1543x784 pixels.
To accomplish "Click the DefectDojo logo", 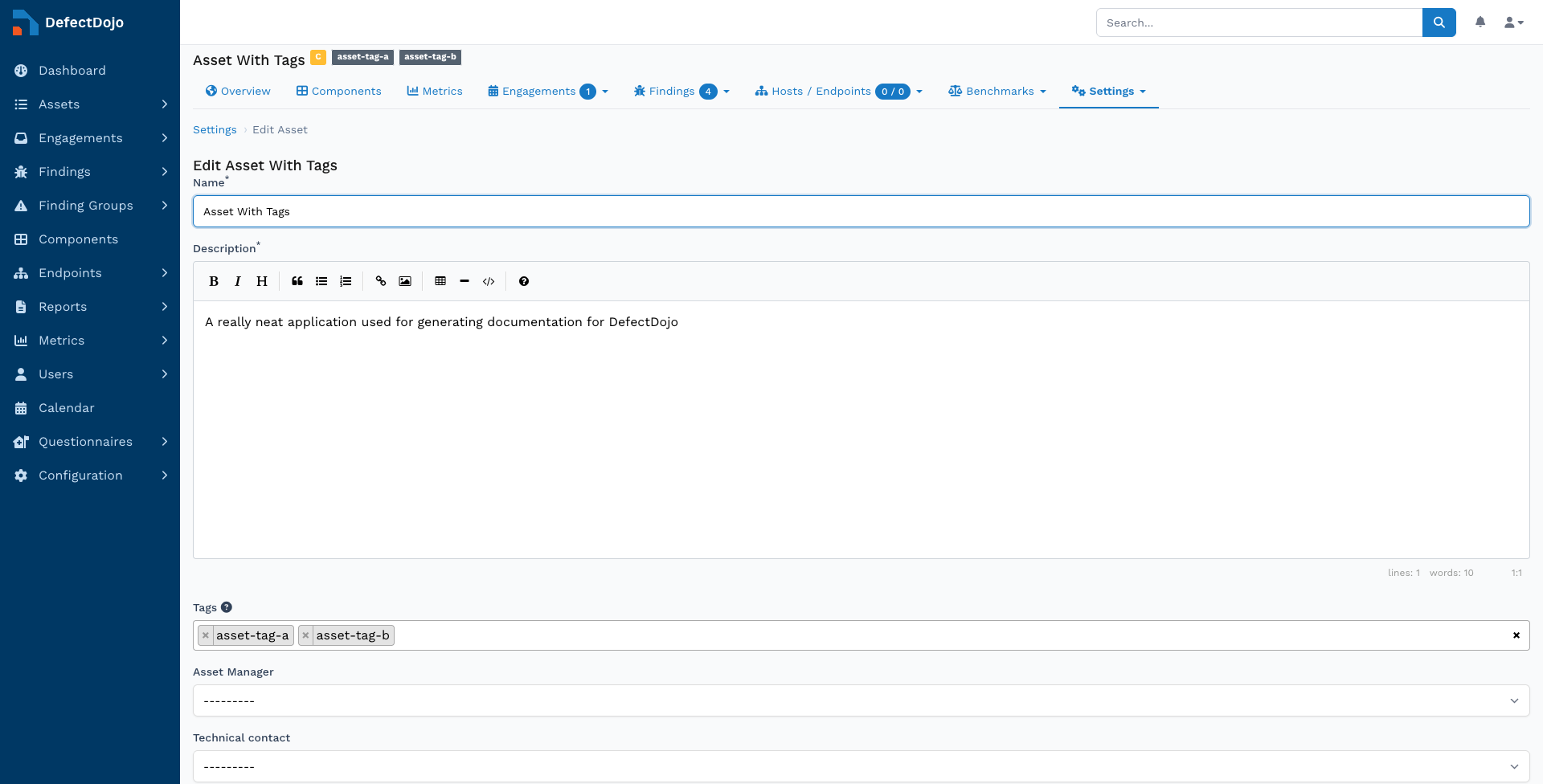I will (68, 22).
